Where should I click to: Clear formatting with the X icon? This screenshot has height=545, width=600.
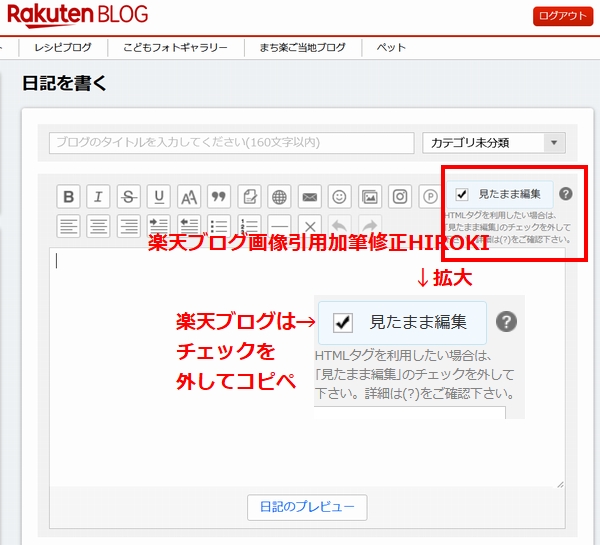click(x=310, y=226)
